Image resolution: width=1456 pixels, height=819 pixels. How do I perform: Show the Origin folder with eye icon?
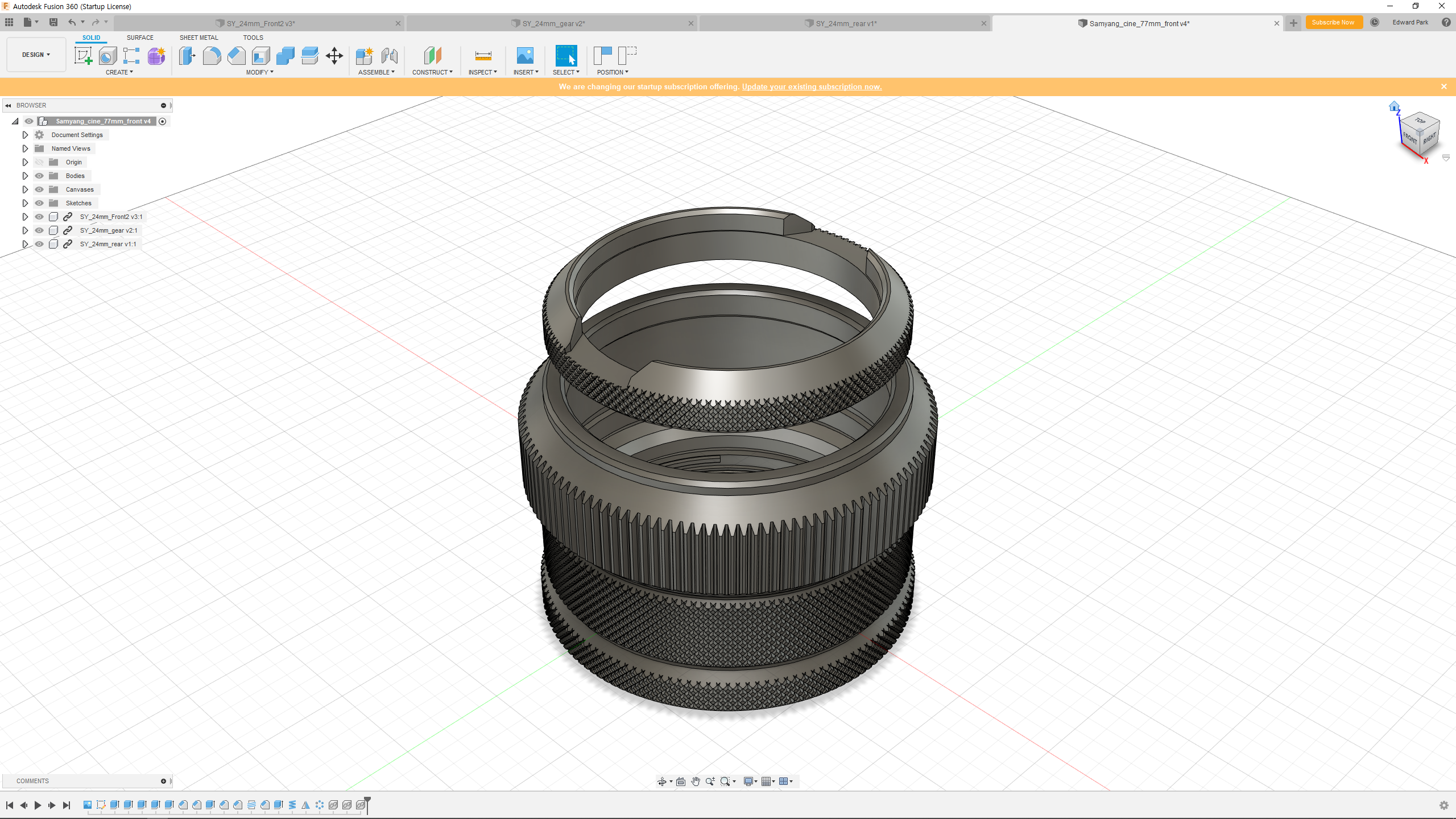39,162
